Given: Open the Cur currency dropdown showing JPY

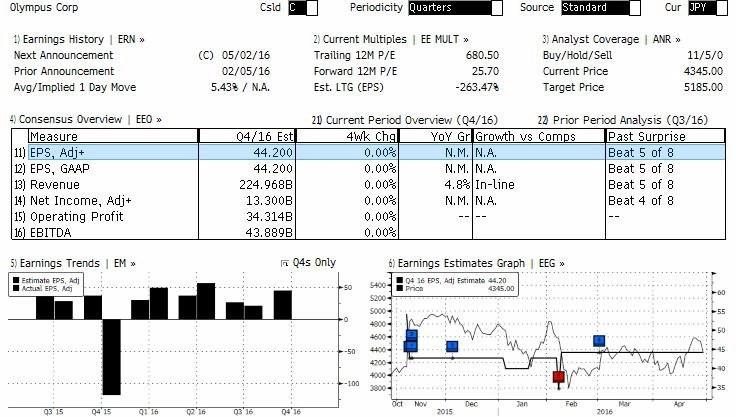Looking at the screenshot, I should click(x=708, y=8).
